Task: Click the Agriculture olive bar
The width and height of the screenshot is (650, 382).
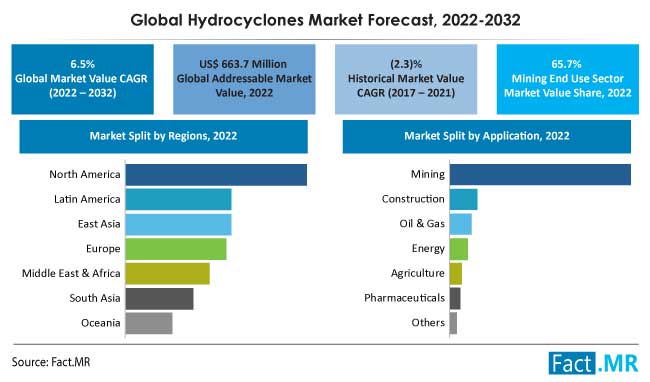Action: coord(456,273)
